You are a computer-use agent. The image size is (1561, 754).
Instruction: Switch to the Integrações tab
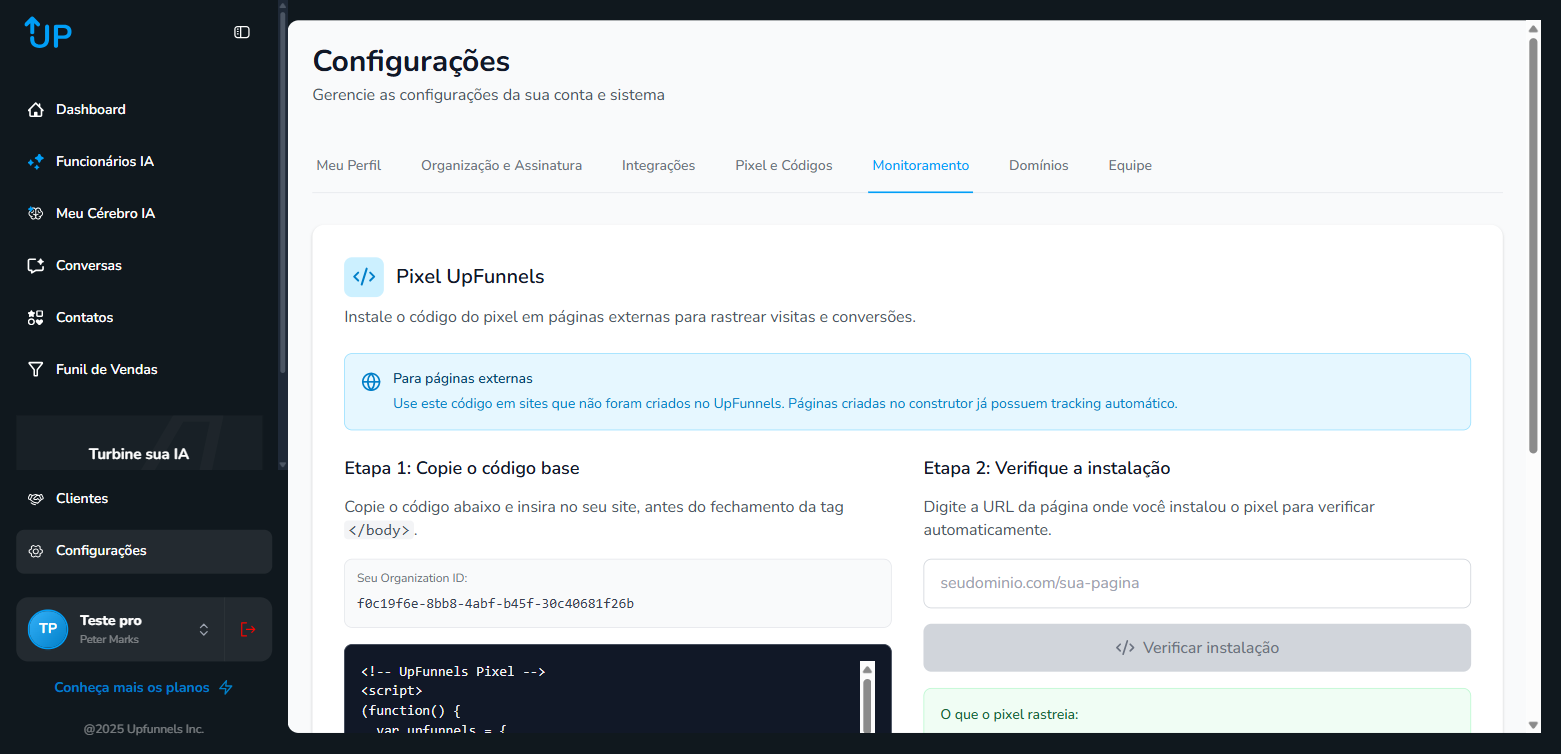[x=658, y=166]
